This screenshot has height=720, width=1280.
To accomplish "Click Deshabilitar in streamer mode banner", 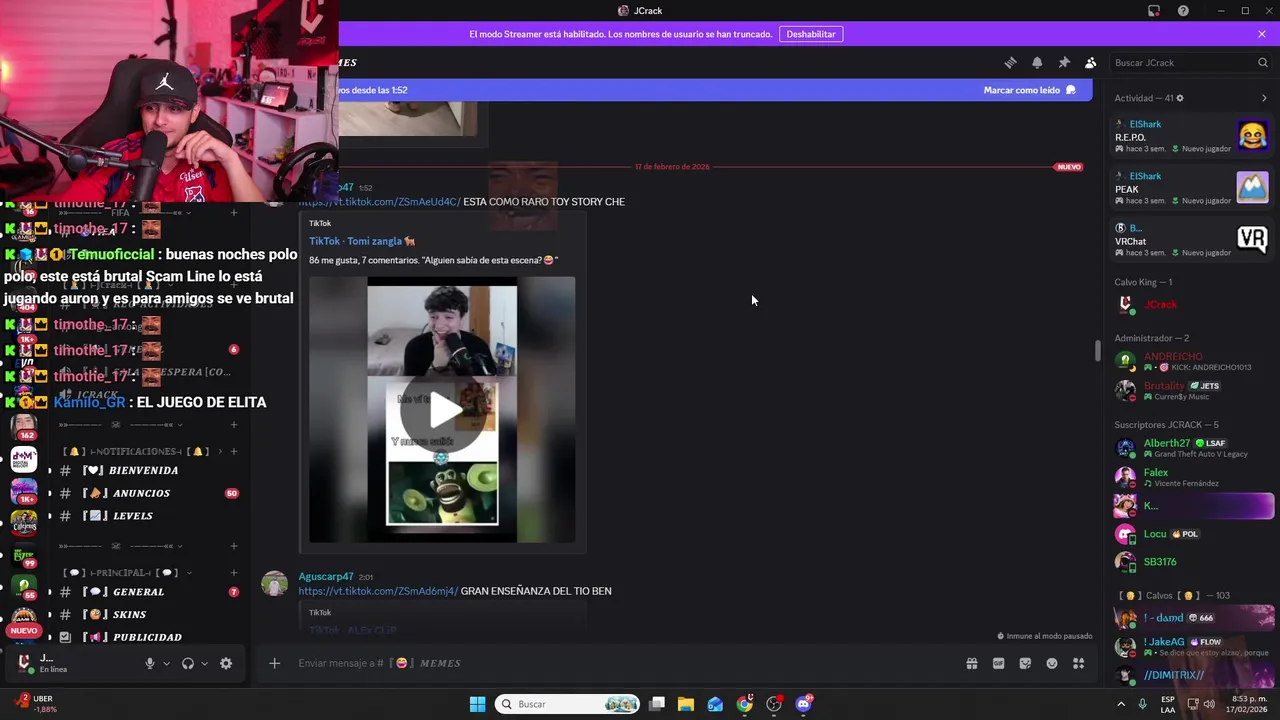I will point(811,34).
